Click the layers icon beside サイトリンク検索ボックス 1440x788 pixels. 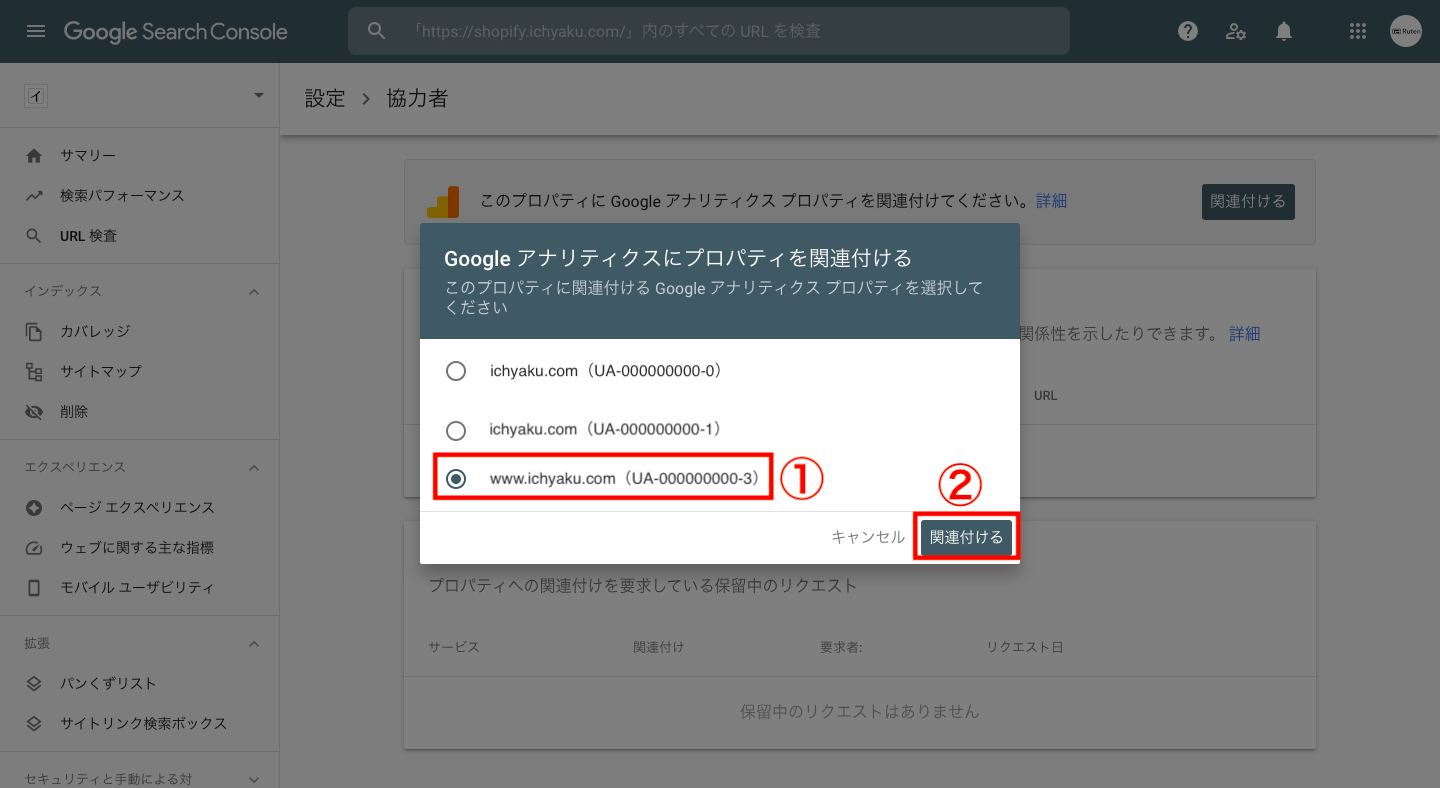tap(34, 724)
